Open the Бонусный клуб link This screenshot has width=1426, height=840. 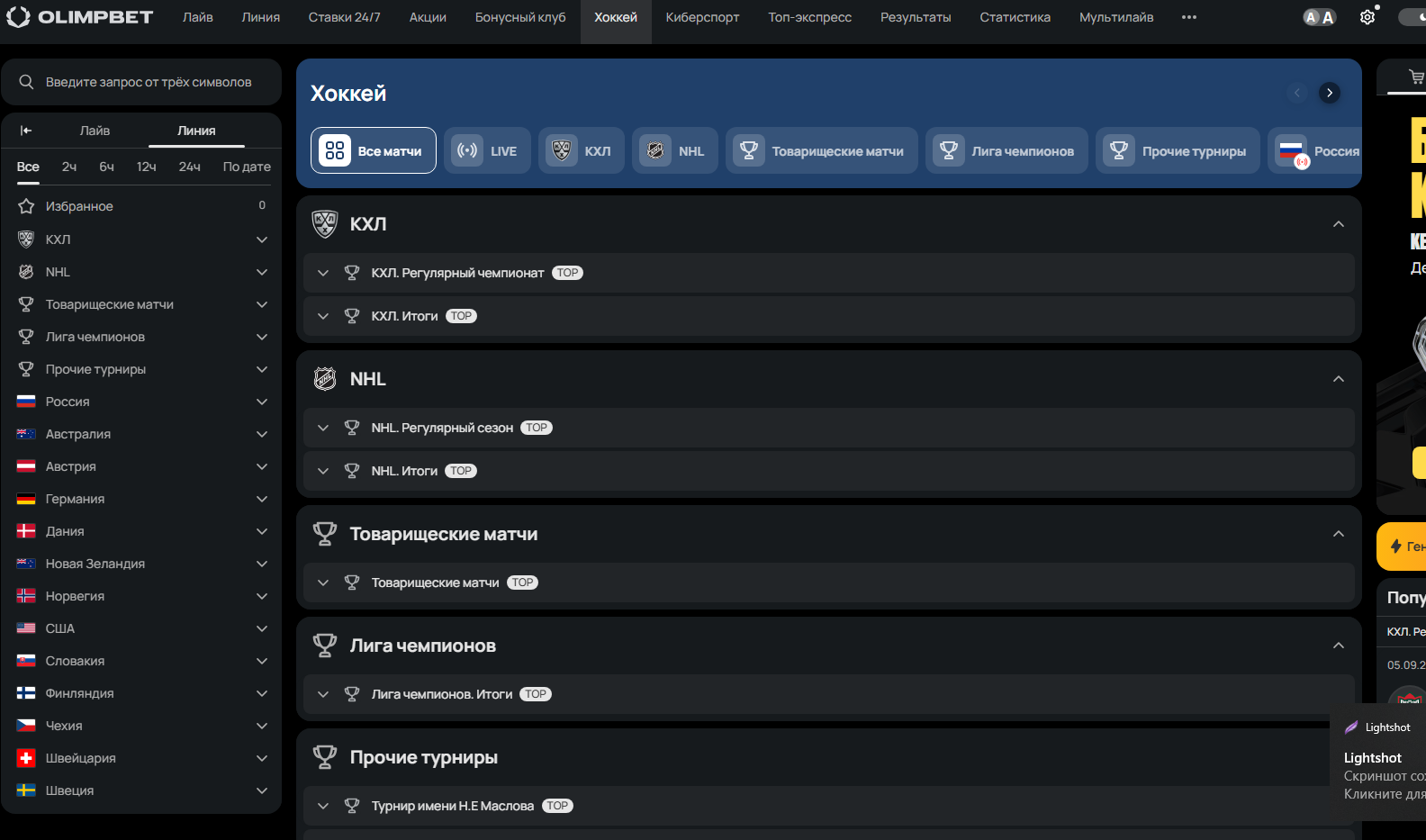(x=520, y=17)
